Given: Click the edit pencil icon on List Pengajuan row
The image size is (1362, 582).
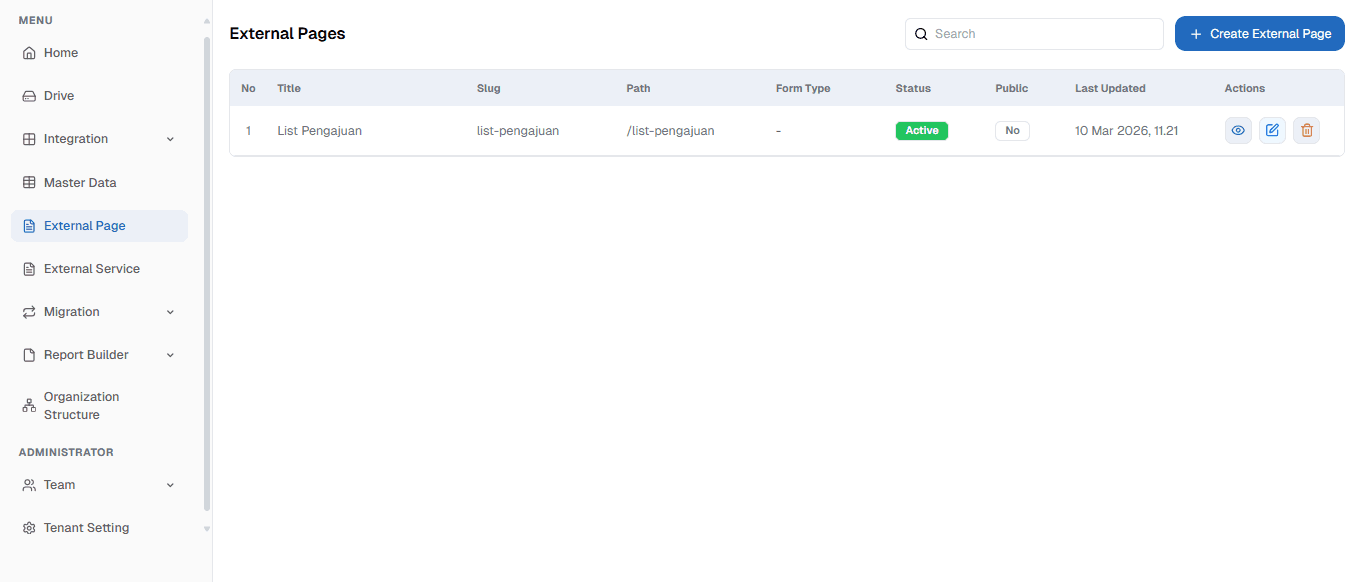Looking at the screenshot, I should (1272, 130).
